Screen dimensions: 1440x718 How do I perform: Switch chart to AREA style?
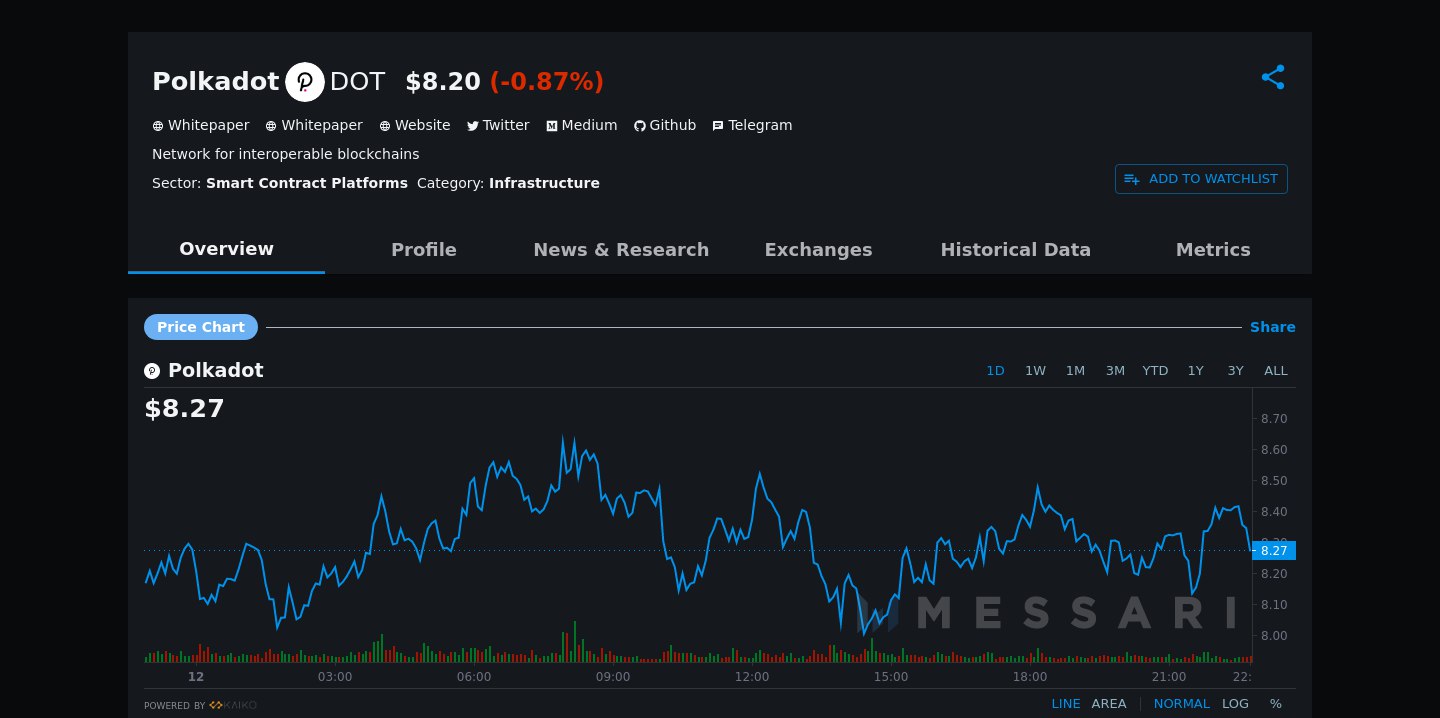coord(1109,704)
